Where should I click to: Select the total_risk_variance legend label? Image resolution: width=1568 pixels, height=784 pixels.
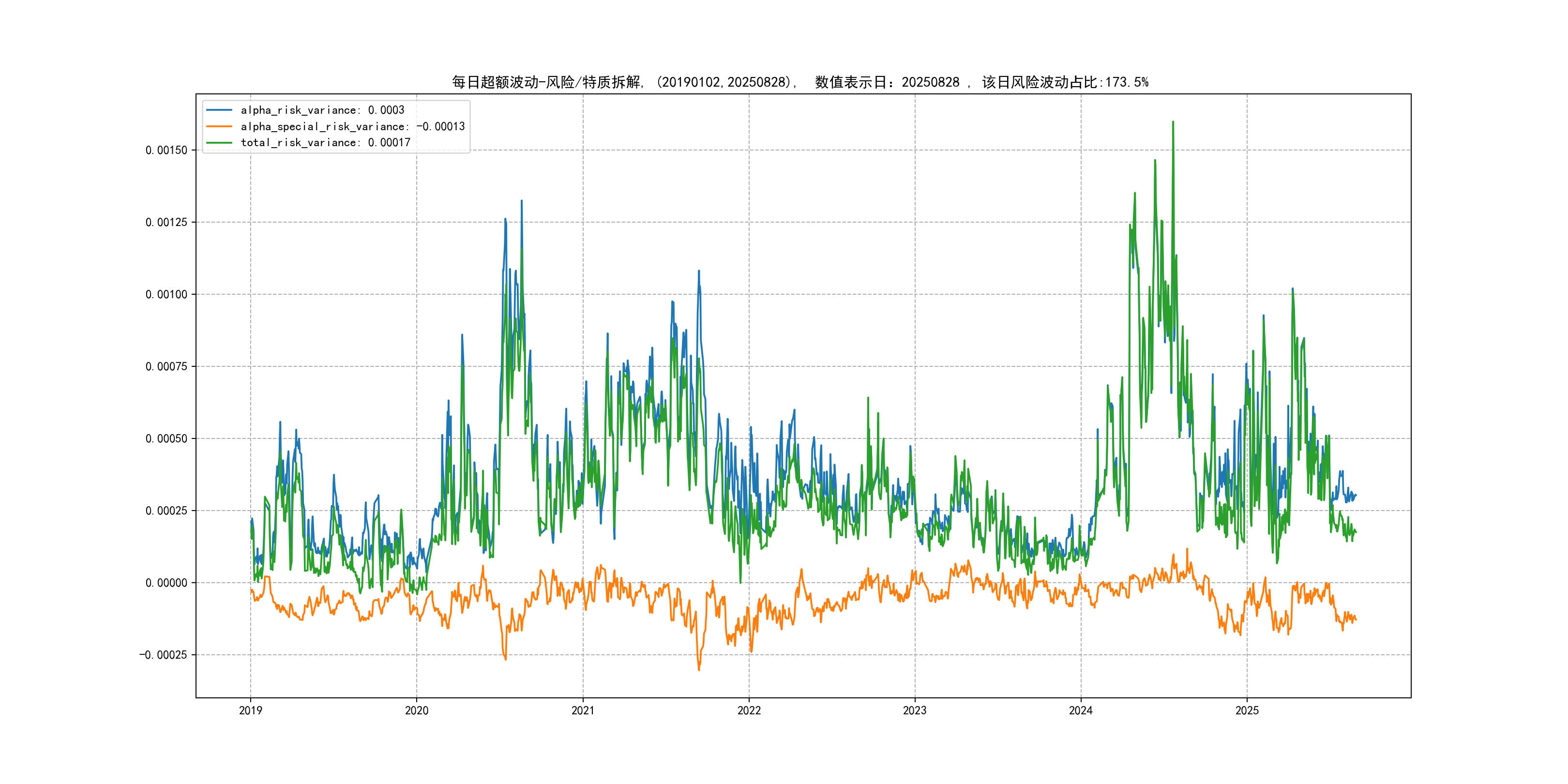click(325, 142)
